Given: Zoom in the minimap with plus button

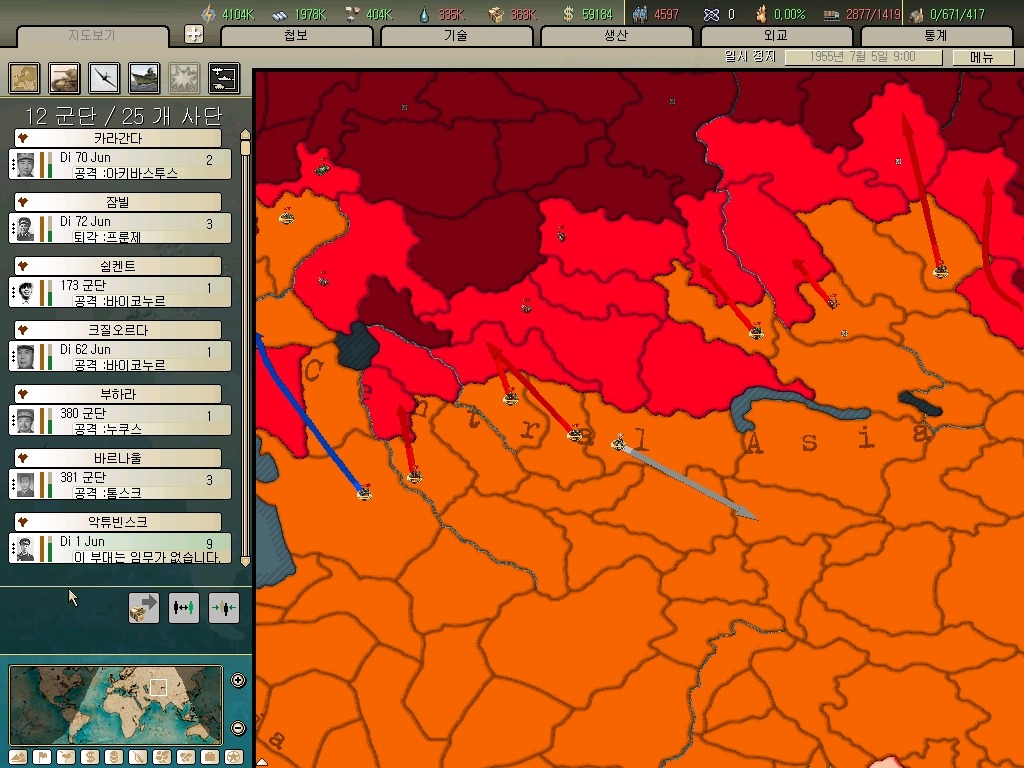Looking at the screenshot, I should point(238,680).
